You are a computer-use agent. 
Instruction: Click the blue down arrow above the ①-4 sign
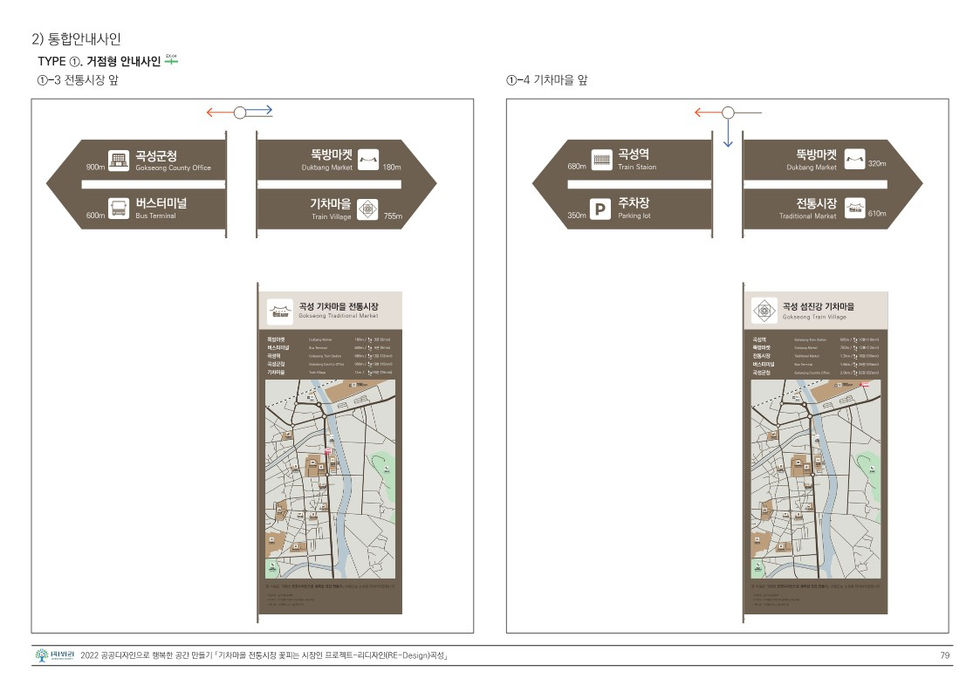pyautogui.click(x=728, y=133)
